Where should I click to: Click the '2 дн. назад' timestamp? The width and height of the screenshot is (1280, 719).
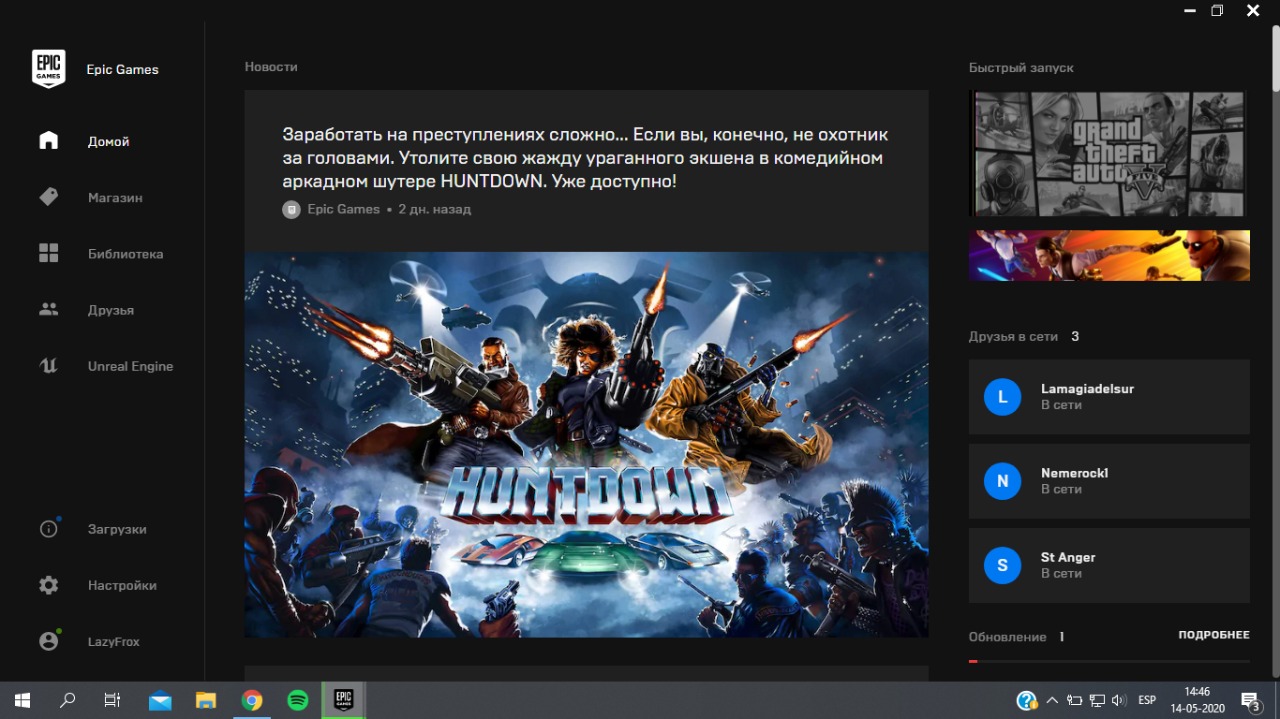434,209
